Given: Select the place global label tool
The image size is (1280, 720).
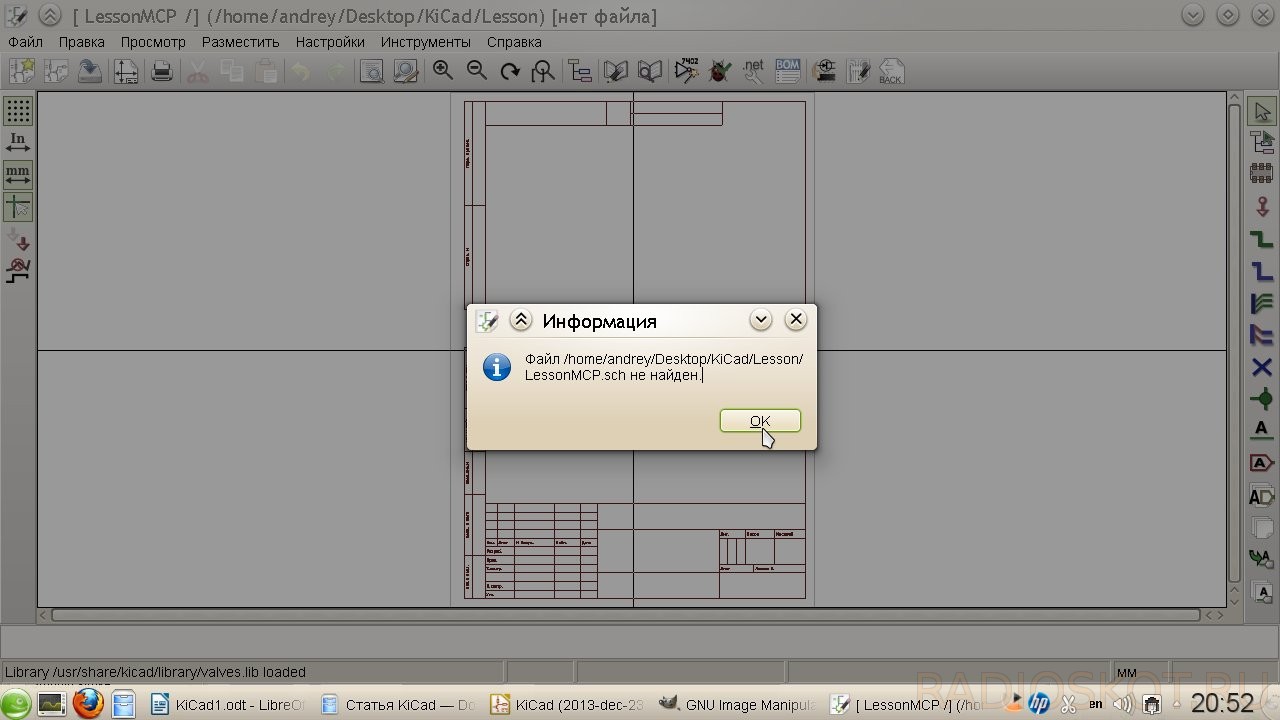Looking at the screenshot, I should coord(1261,463).
